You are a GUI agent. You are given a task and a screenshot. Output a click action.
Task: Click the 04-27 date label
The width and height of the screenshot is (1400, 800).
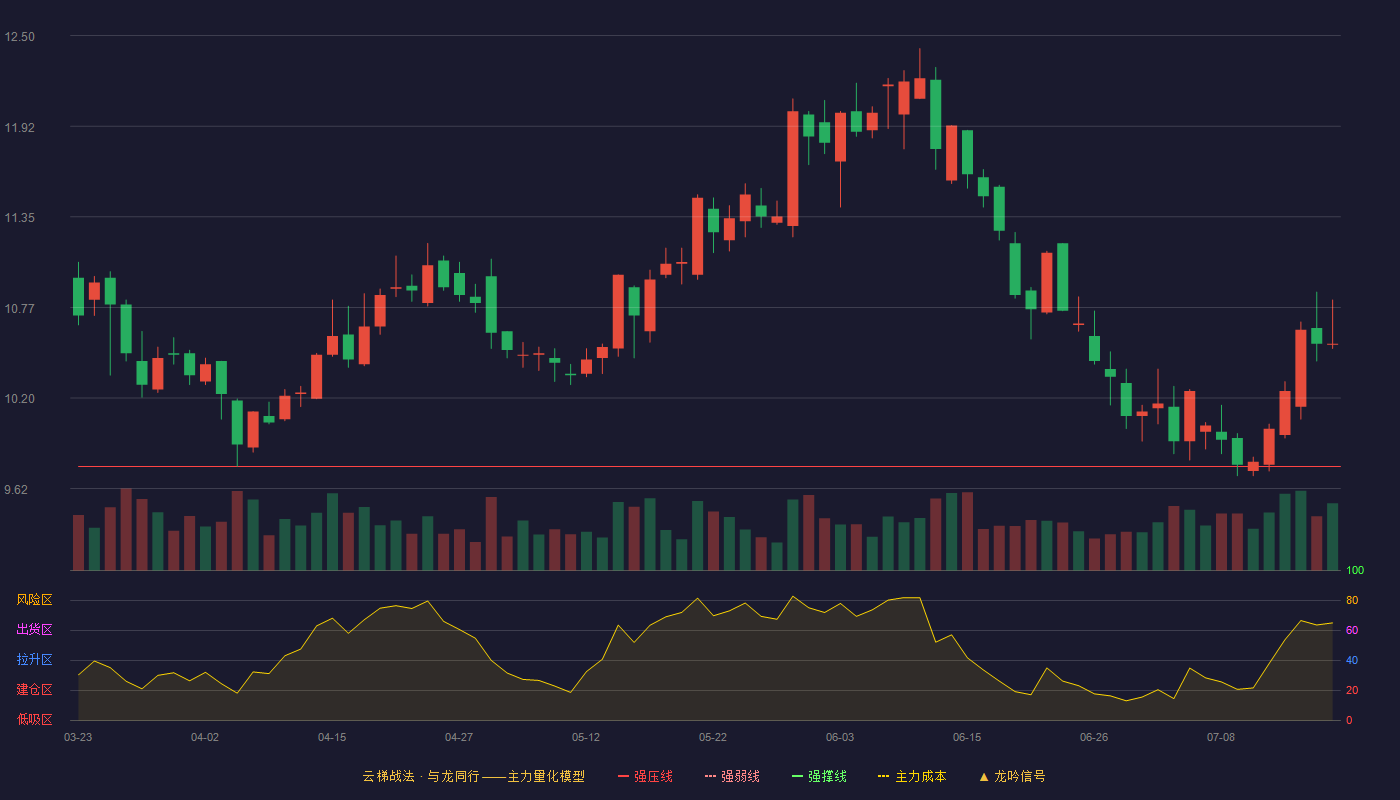[x=459, y=737]
